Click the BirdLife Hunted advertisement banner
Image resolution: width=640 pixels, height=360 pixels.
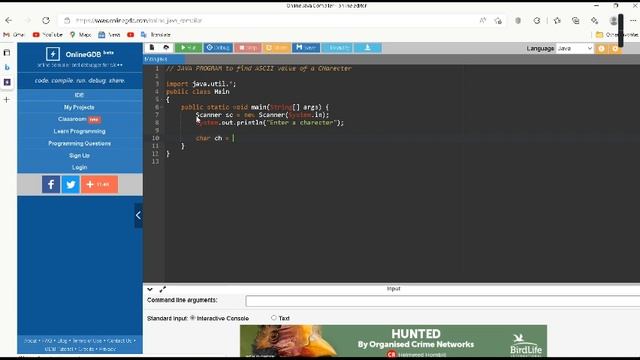coord(393,341)
